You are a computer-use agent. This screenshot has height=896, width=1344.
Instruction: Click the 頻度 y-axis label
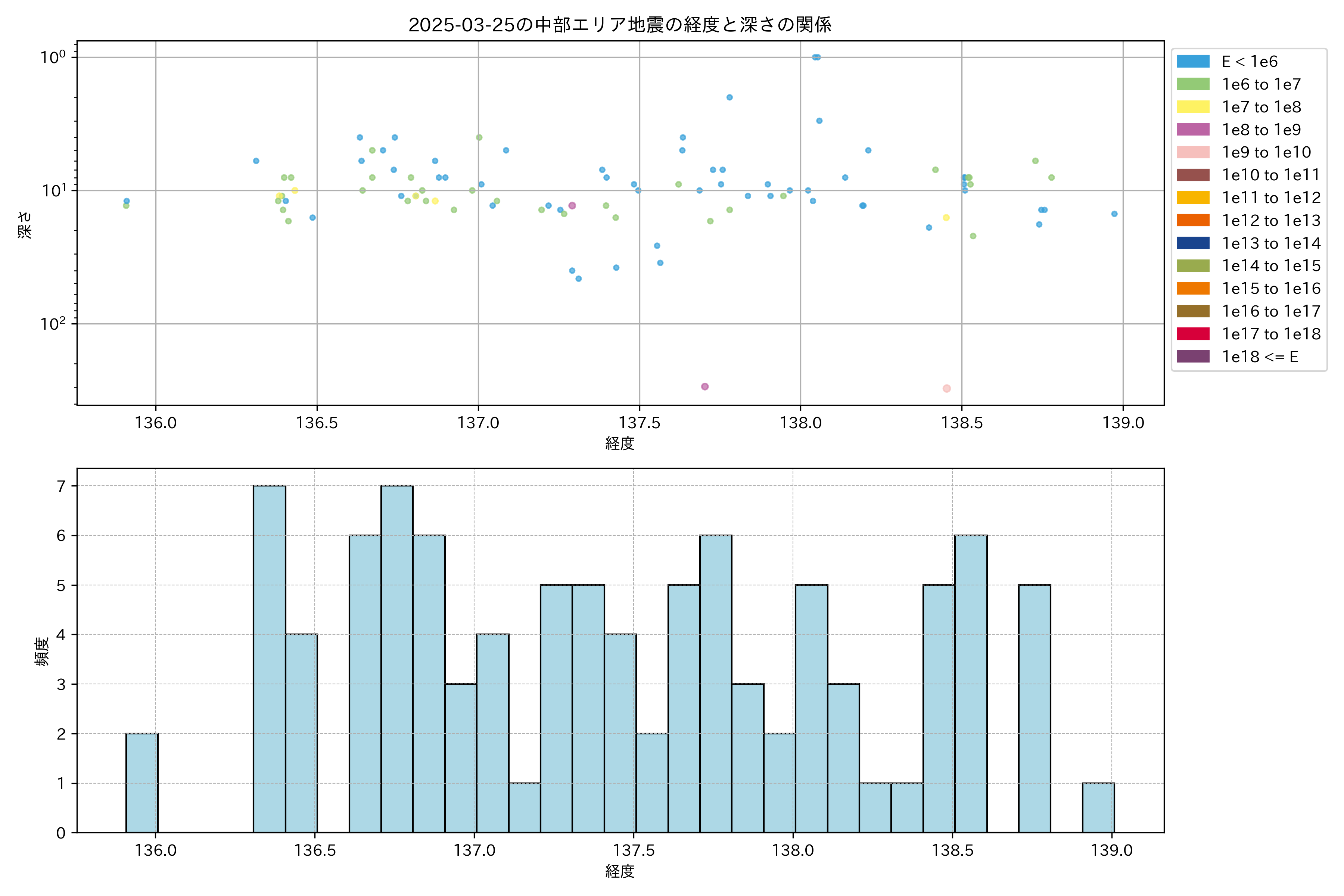(x=42, y=651)
